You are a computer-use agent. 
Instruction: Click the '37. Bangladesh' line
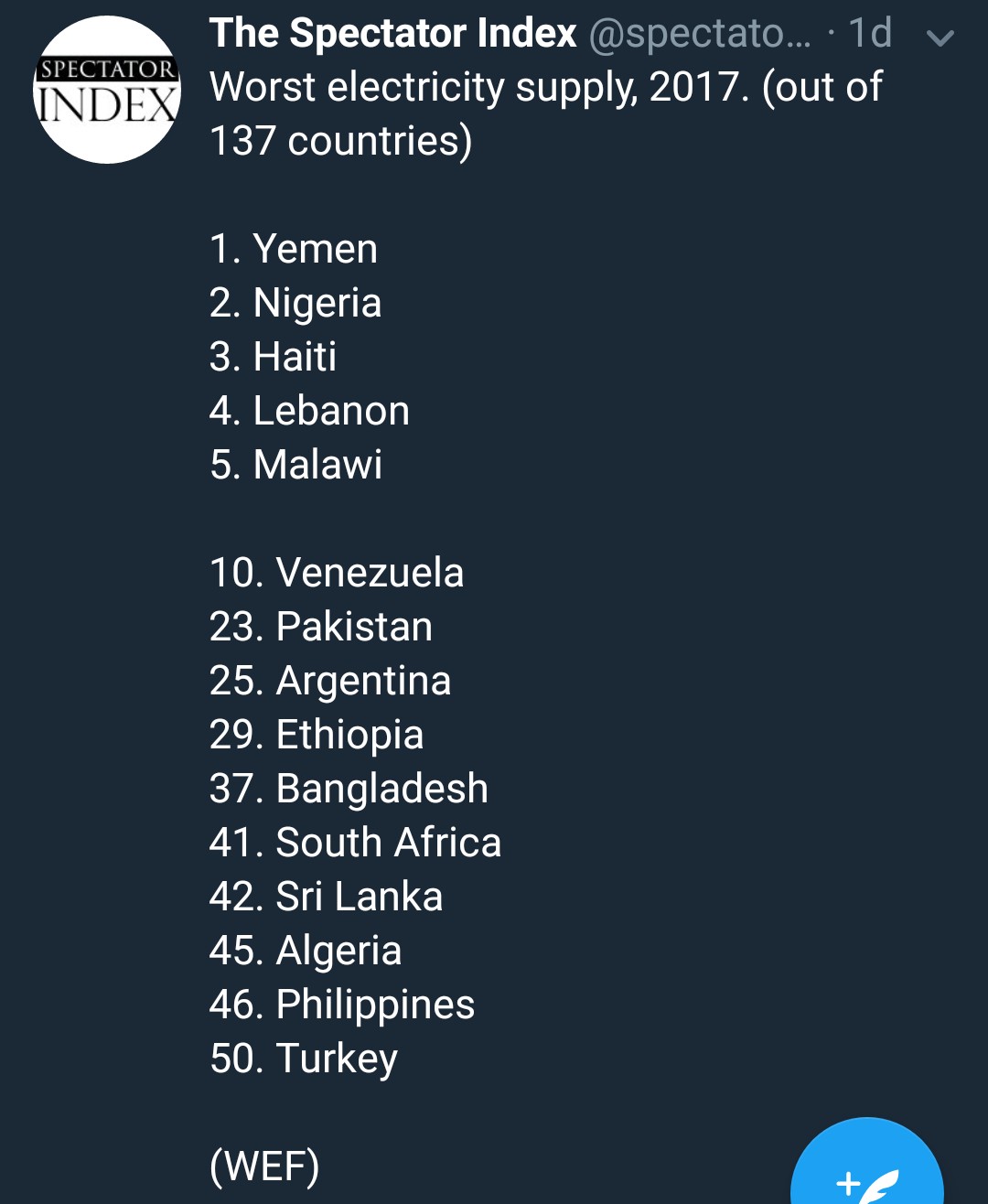tap(349, 789)
